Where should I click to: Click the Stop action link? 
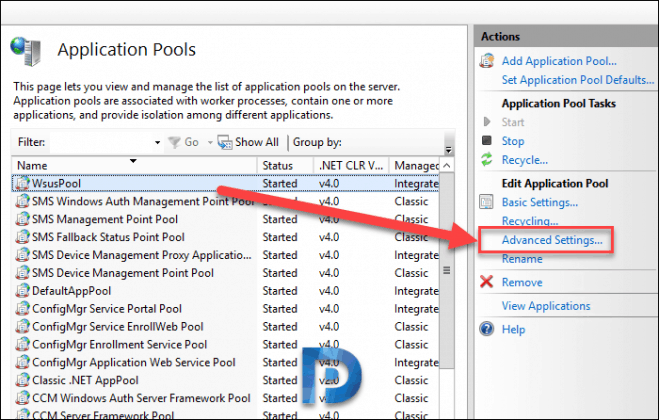click(x=513, y=141)
